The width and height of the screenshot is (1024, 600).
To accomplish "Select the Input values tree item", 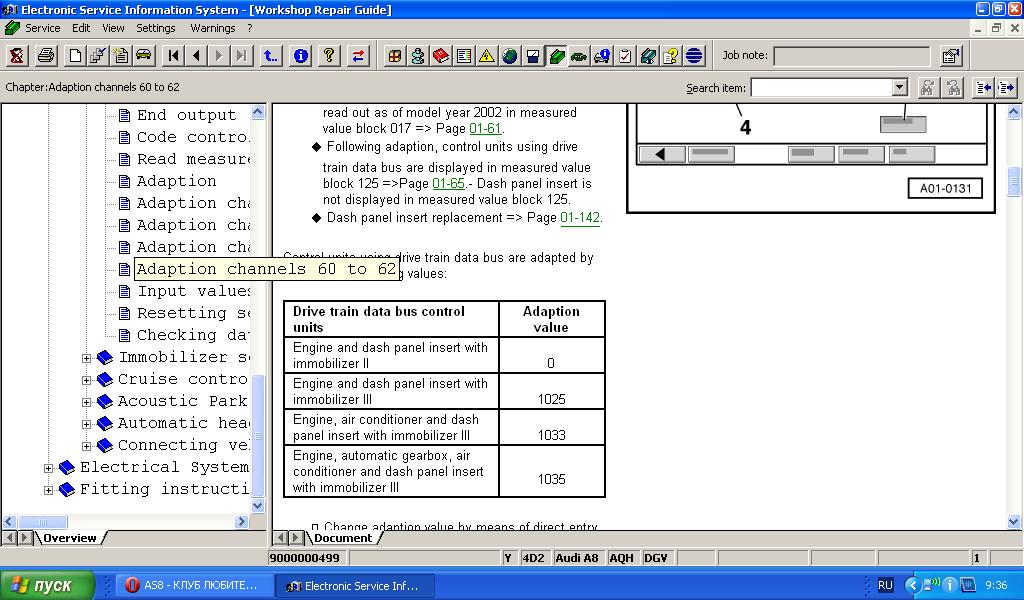I will [x=193, y=291].
